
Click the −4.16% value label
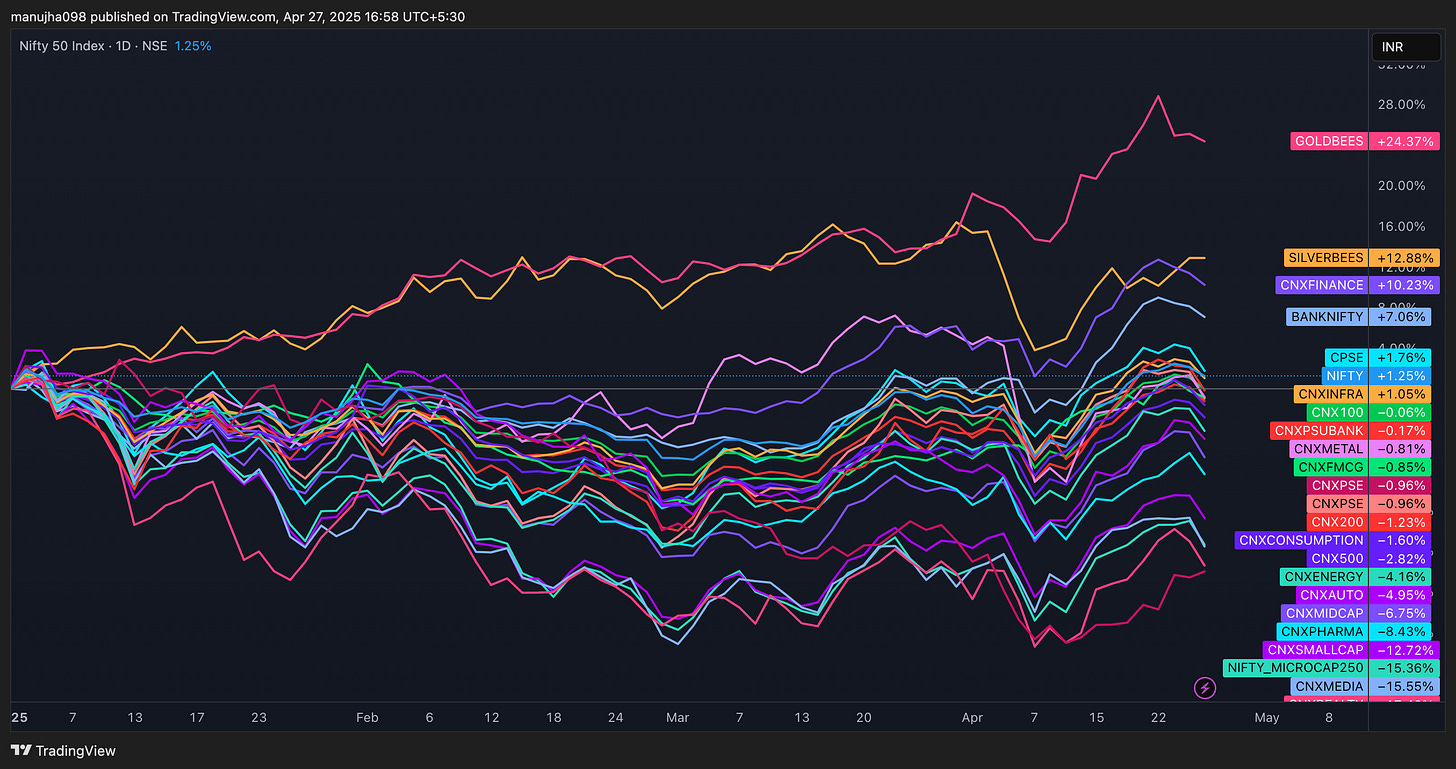(1400, 577)
